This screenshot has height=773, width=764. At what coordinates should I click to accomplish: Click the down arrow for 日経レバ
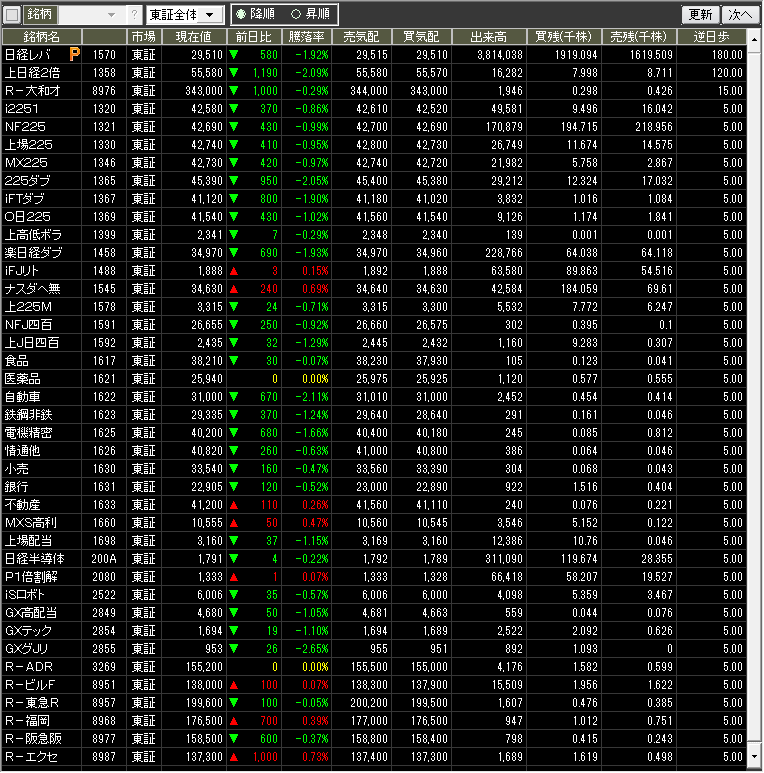click(x=234, y=55)
